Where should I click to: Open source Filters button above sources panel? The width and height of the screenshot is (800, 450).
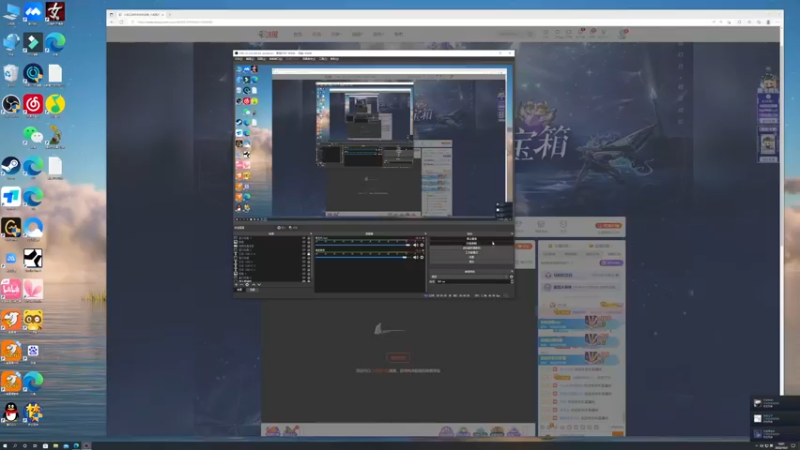click(x=293, y=228)
